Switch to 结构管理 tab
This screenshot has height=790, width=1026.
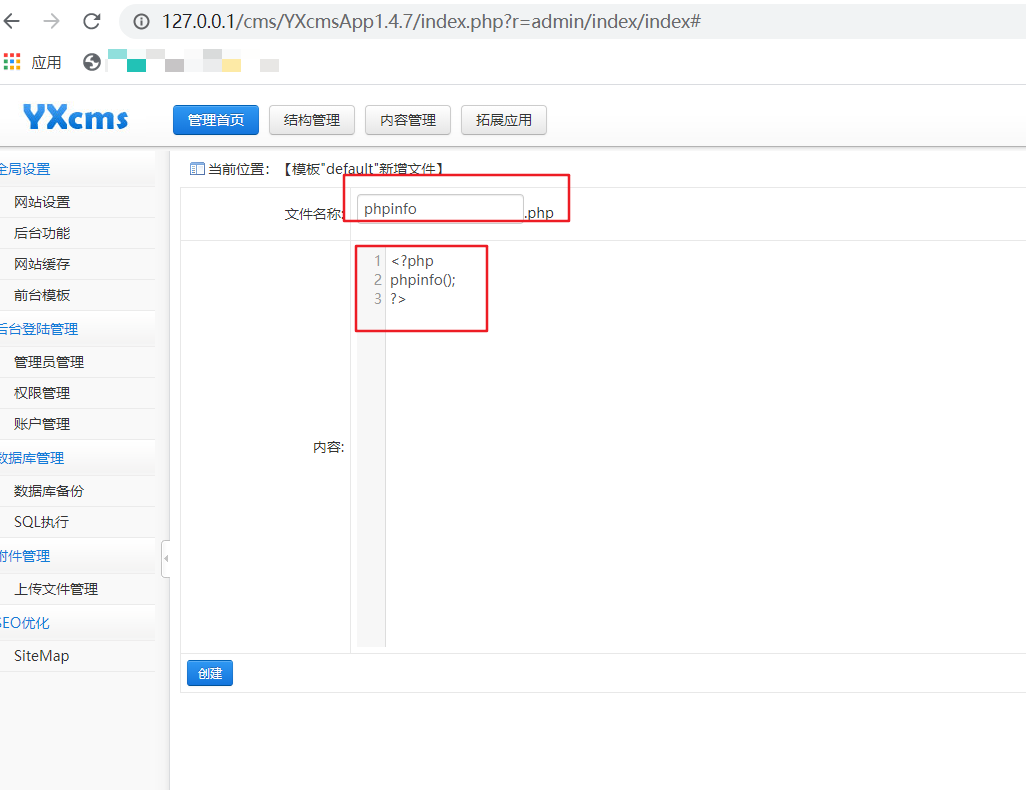[312, 120]
